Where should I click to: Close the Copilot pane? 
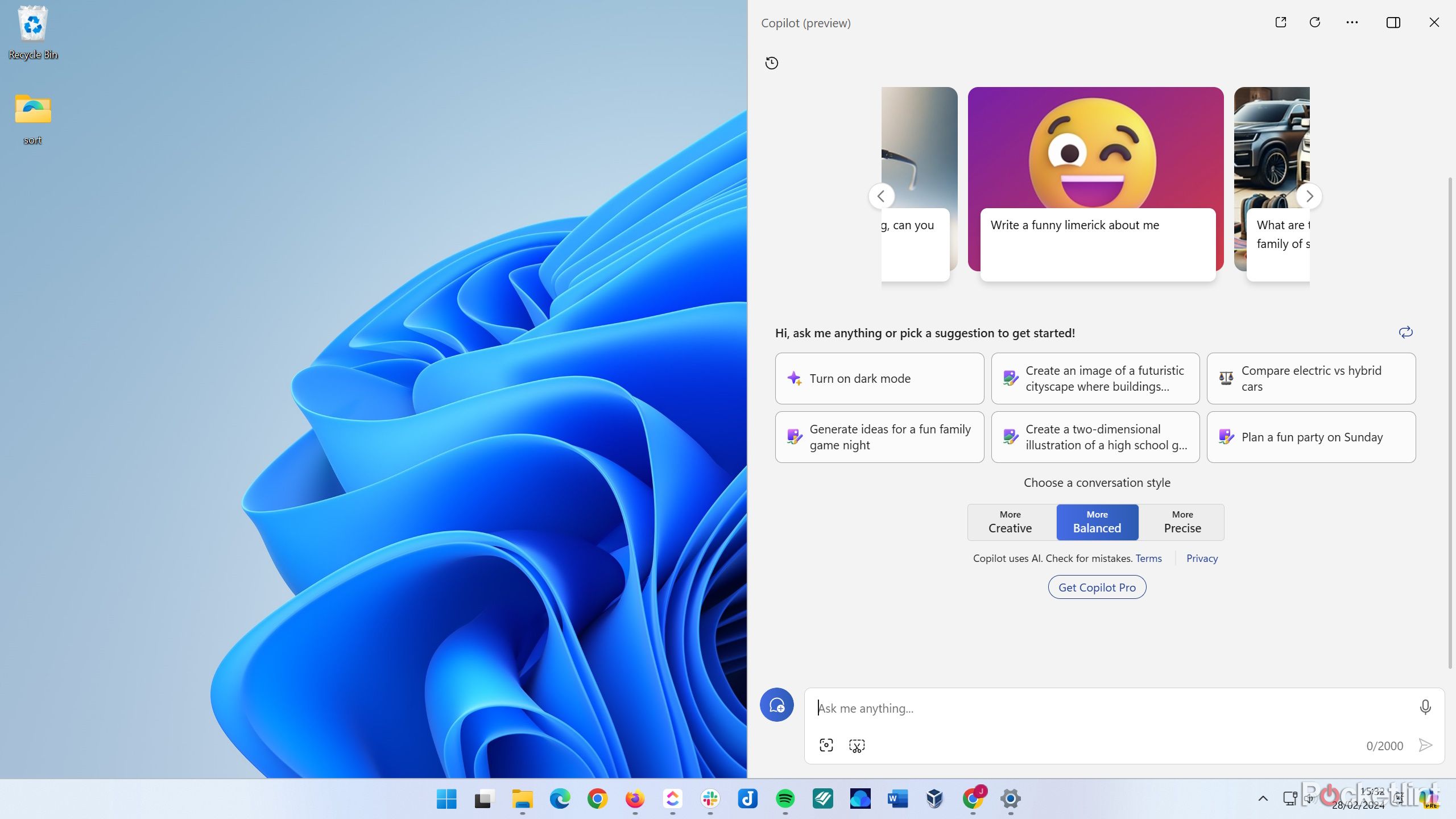click(x=1434, y=22)
